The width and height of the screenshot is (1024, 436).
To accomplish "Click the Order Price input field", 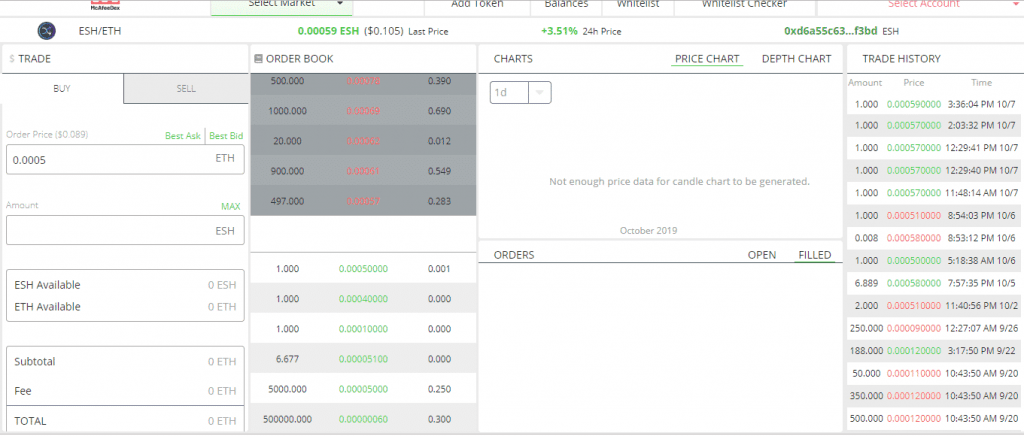I will pos(110,159).
